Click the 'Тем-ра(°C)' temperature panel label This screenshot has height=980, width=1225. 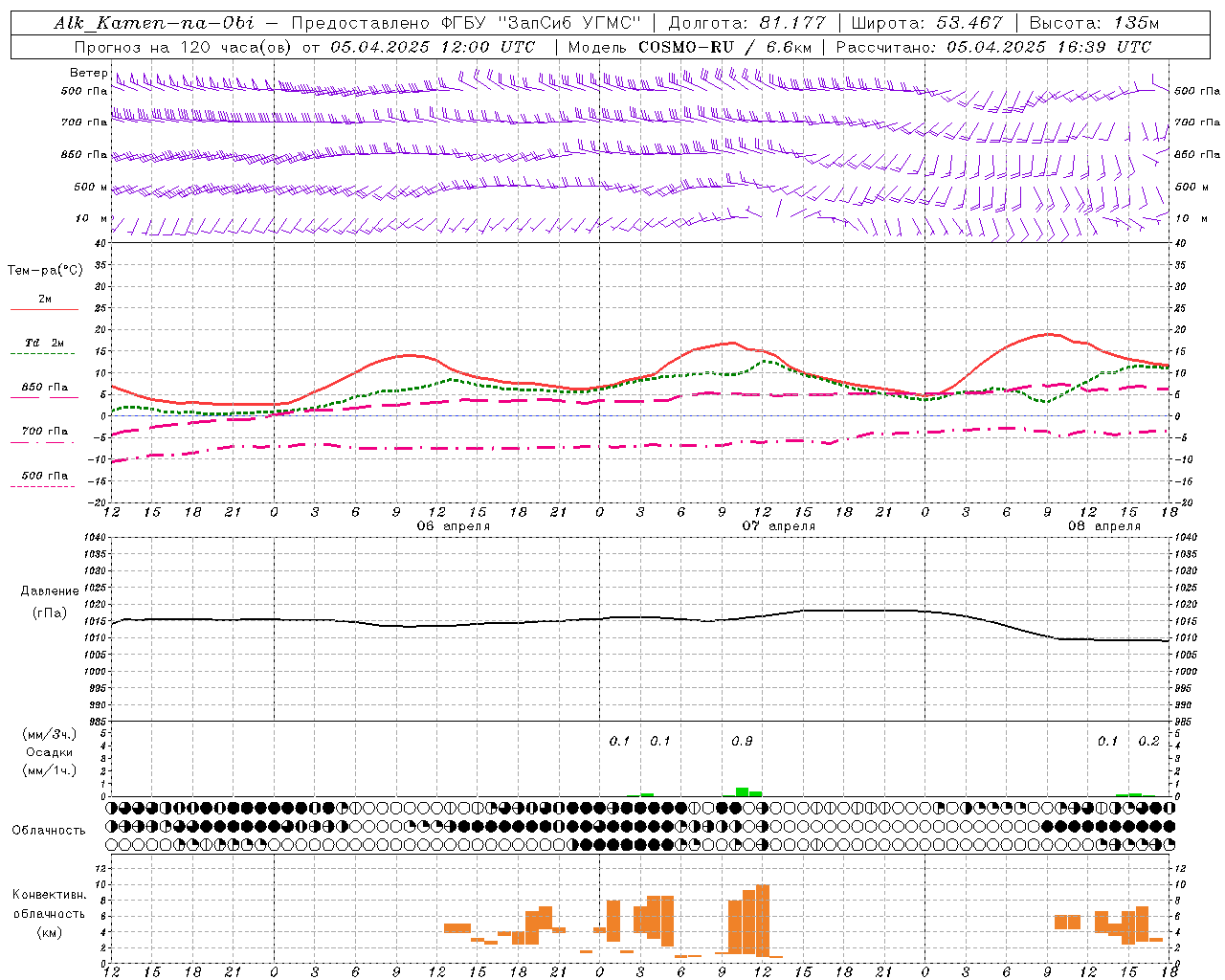click(45, 271)
